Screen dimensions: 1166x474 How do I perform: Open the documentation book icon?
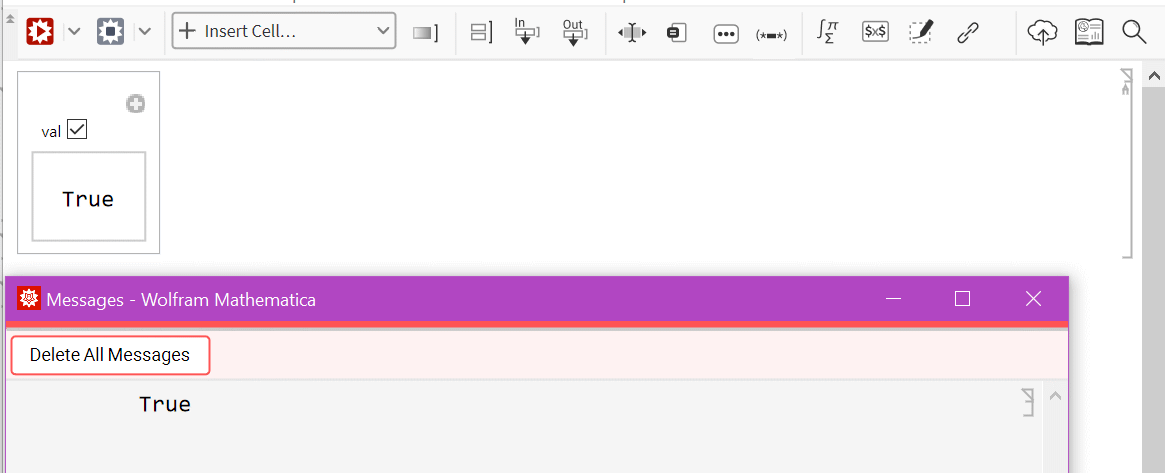coord(1089,31)
